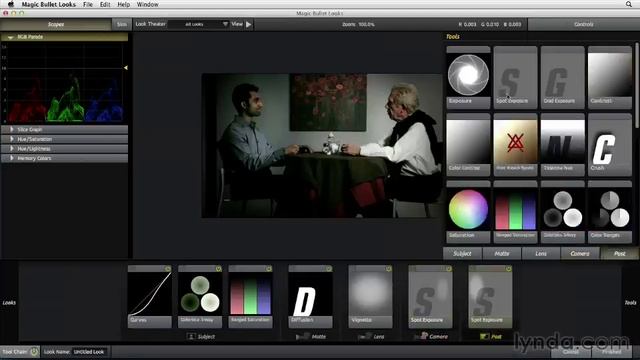
Task: Open the Looks drawer on the left edge
Action: pos(9,302)
